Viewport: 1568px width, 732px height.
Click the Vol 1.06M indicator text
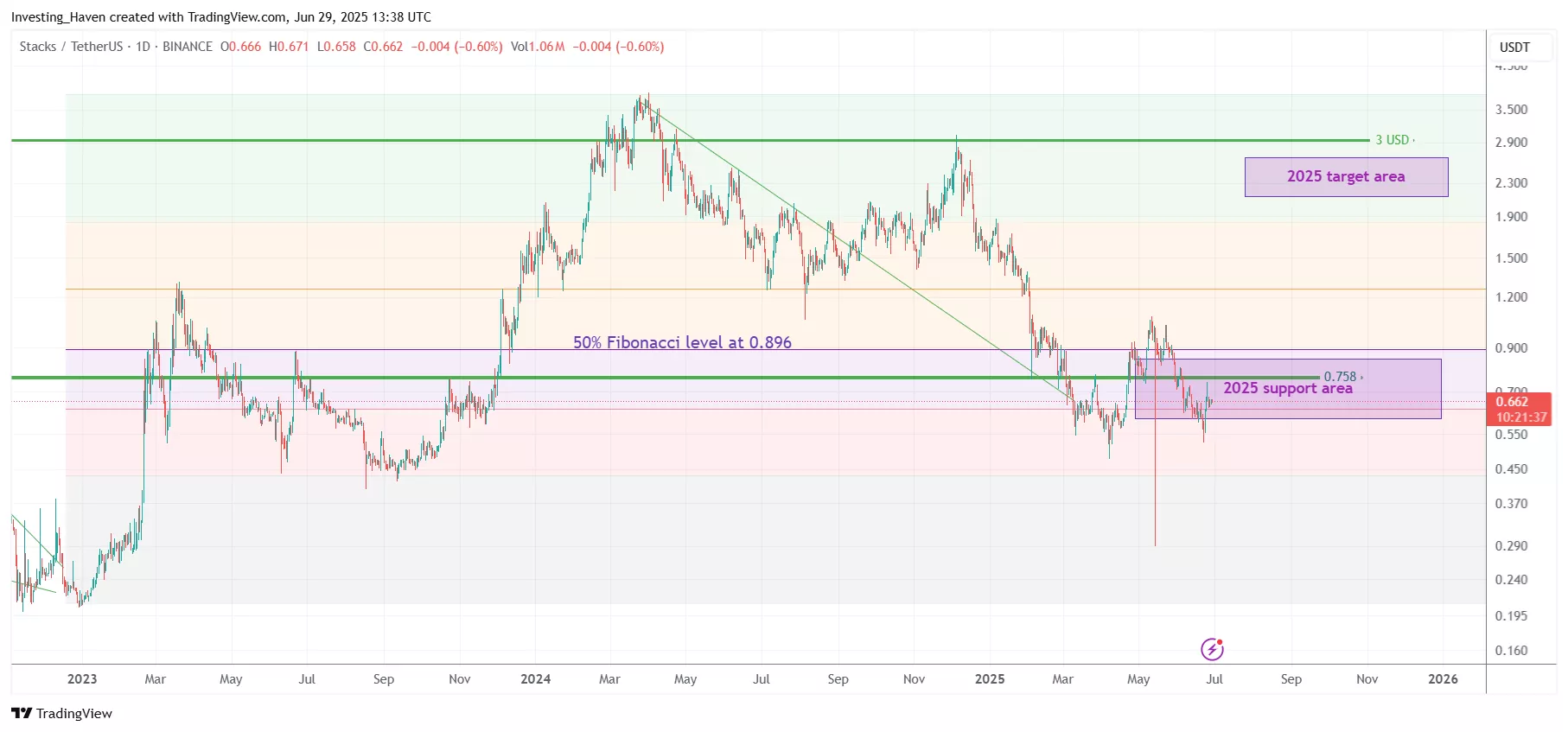click(538, 47)
